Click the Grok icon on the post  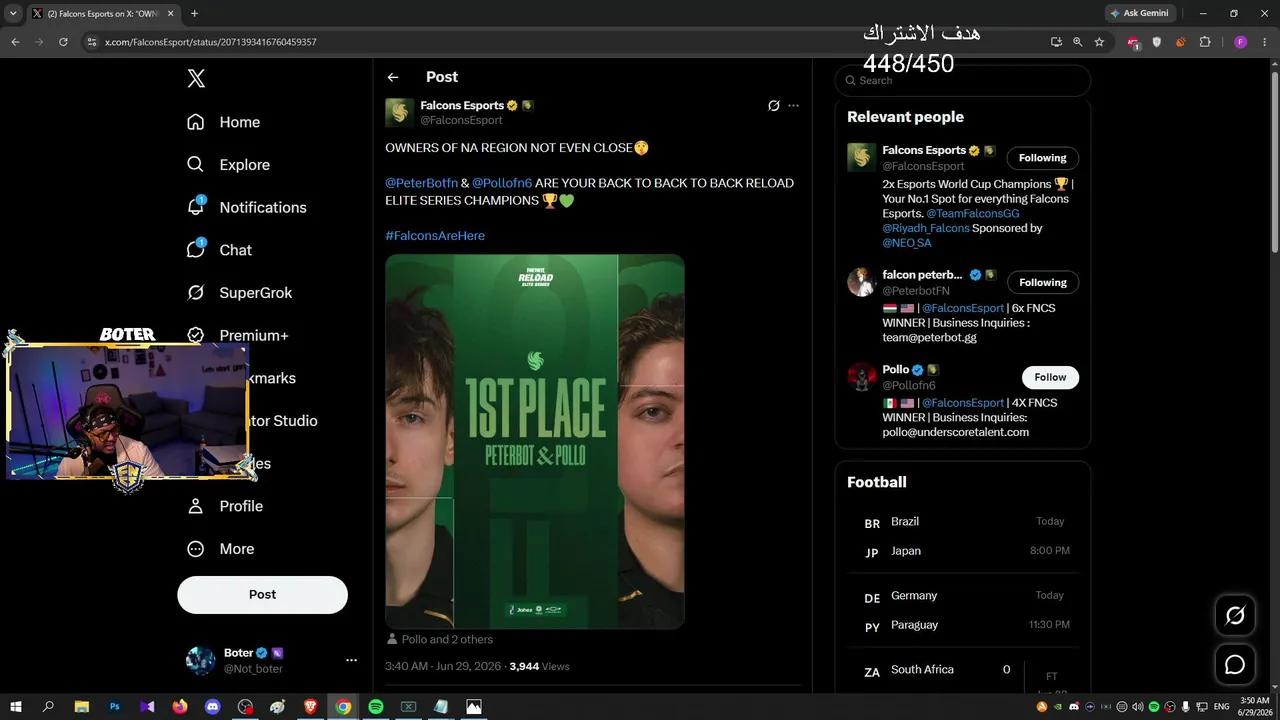(x=773, y=105)
